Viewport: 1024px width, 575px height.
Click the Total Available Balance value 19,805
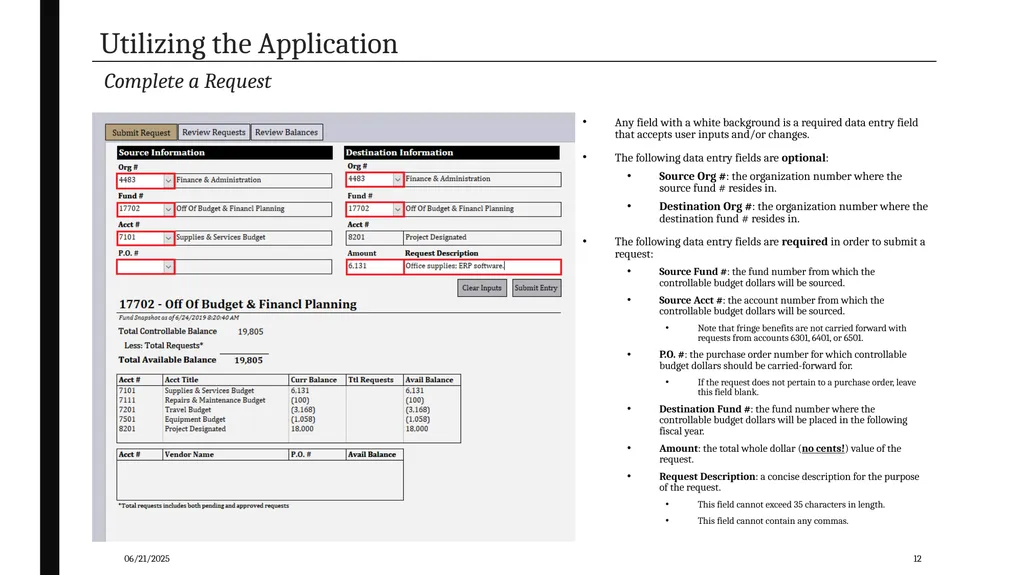pos(249,360)
